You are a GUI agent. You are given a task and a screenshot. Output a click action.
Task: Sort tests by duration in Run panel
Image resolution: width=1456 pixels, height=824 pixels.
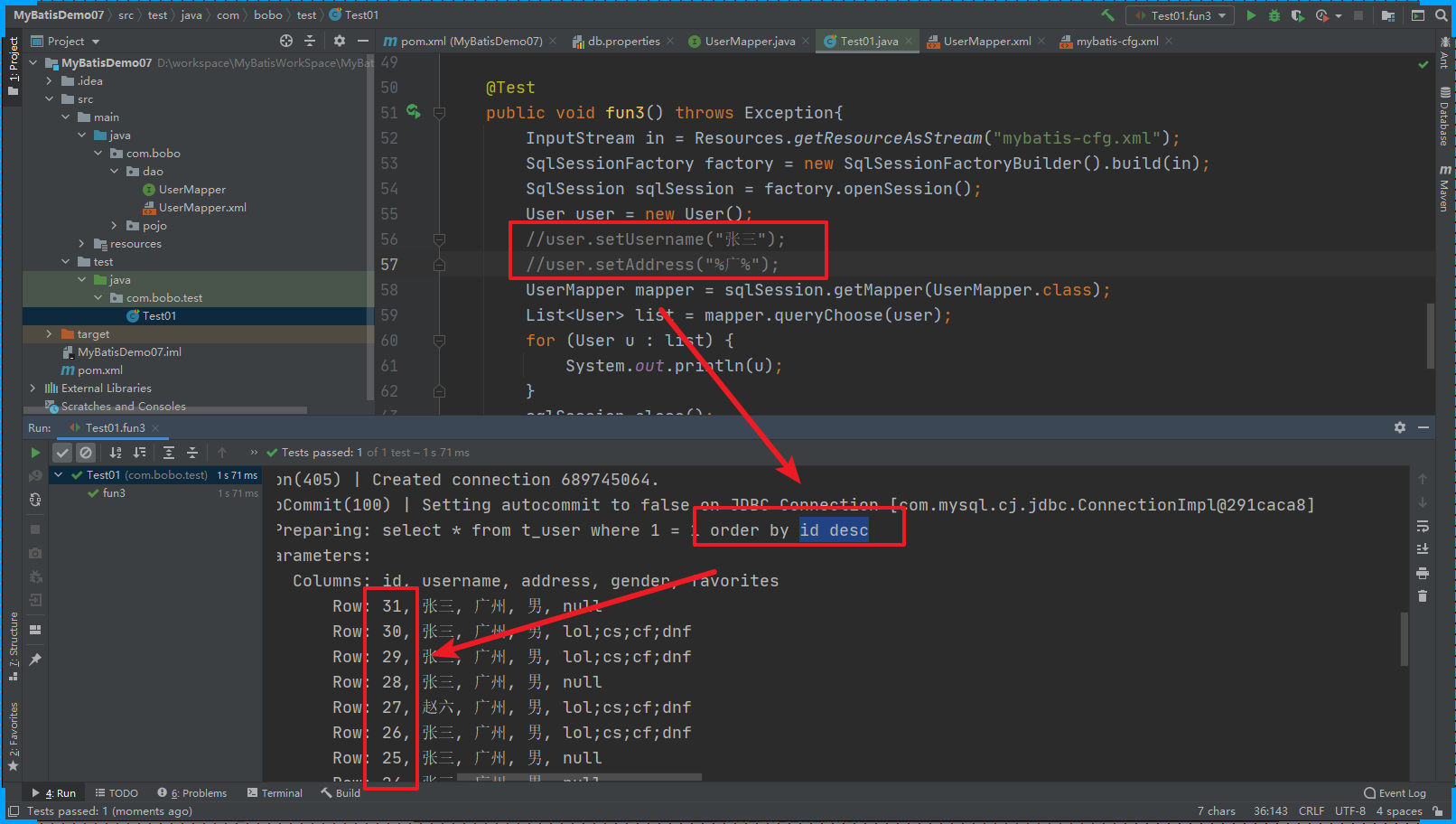(139, 453)
